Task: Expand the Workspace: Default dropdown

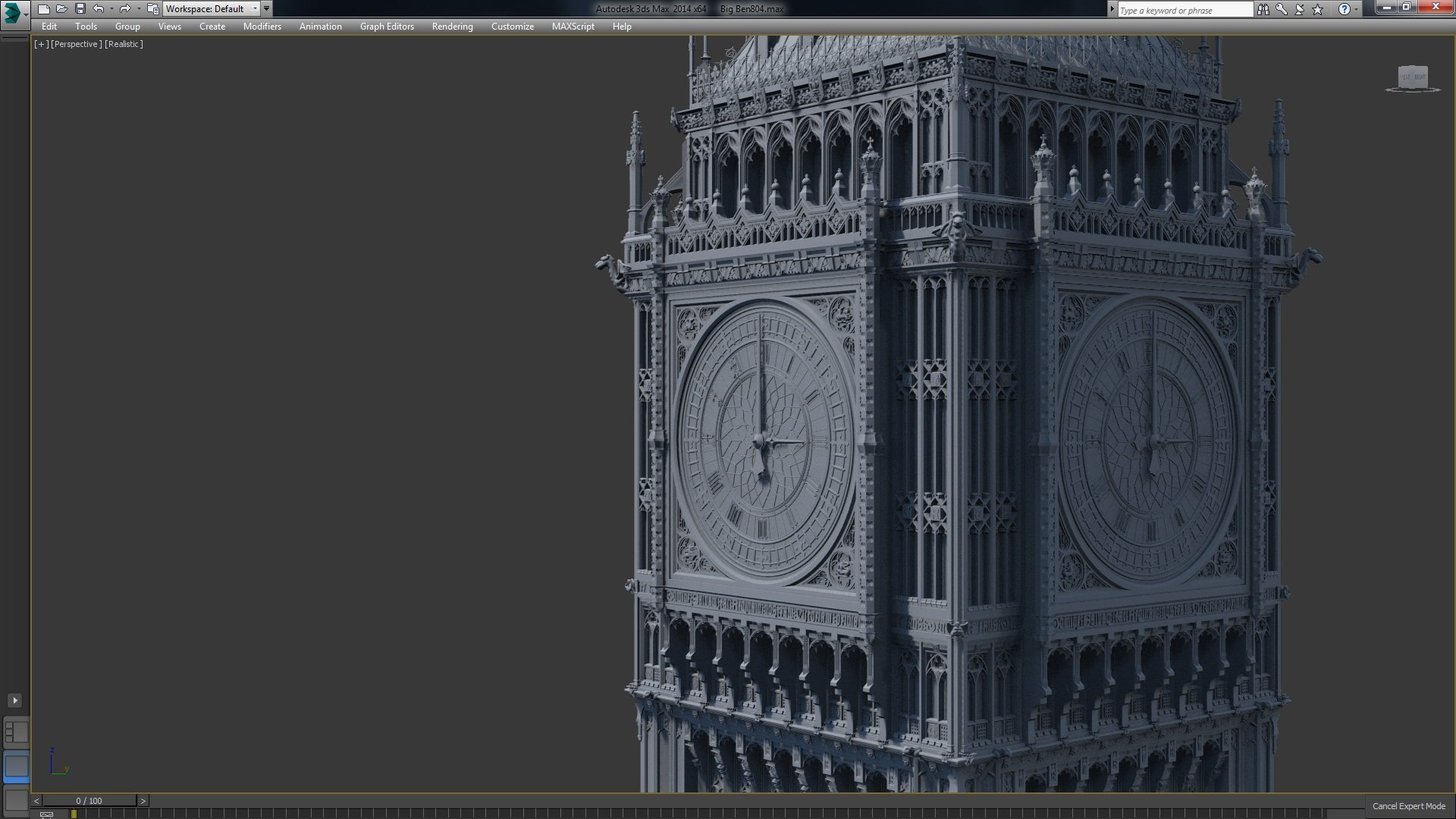Action: pos(256,8)
